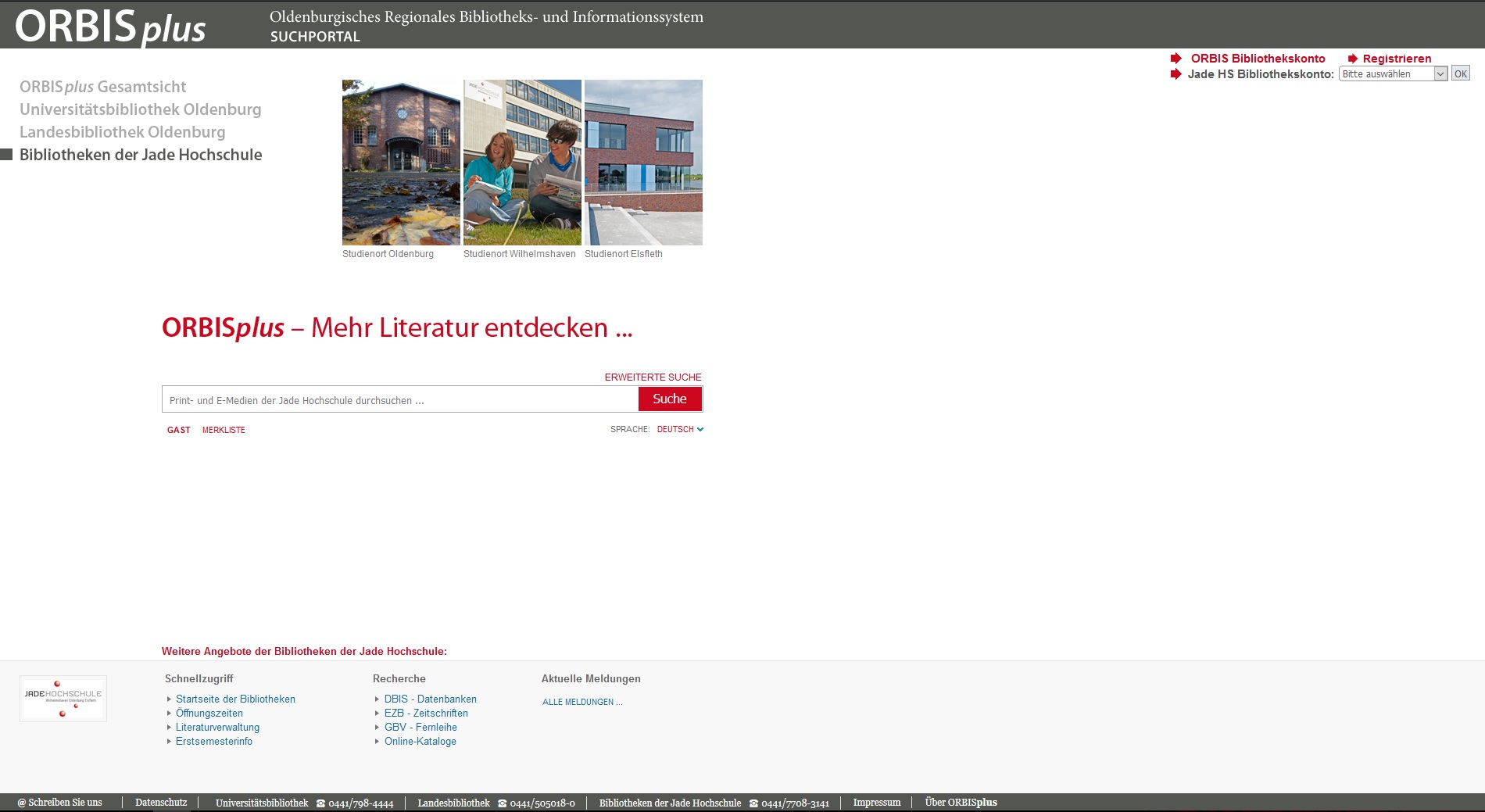Image resolution: width=1485 pixels, height=812 pixels.
Task: Click the Studienort Wilhelmshaven caption
Action: [x=520, y=254]
